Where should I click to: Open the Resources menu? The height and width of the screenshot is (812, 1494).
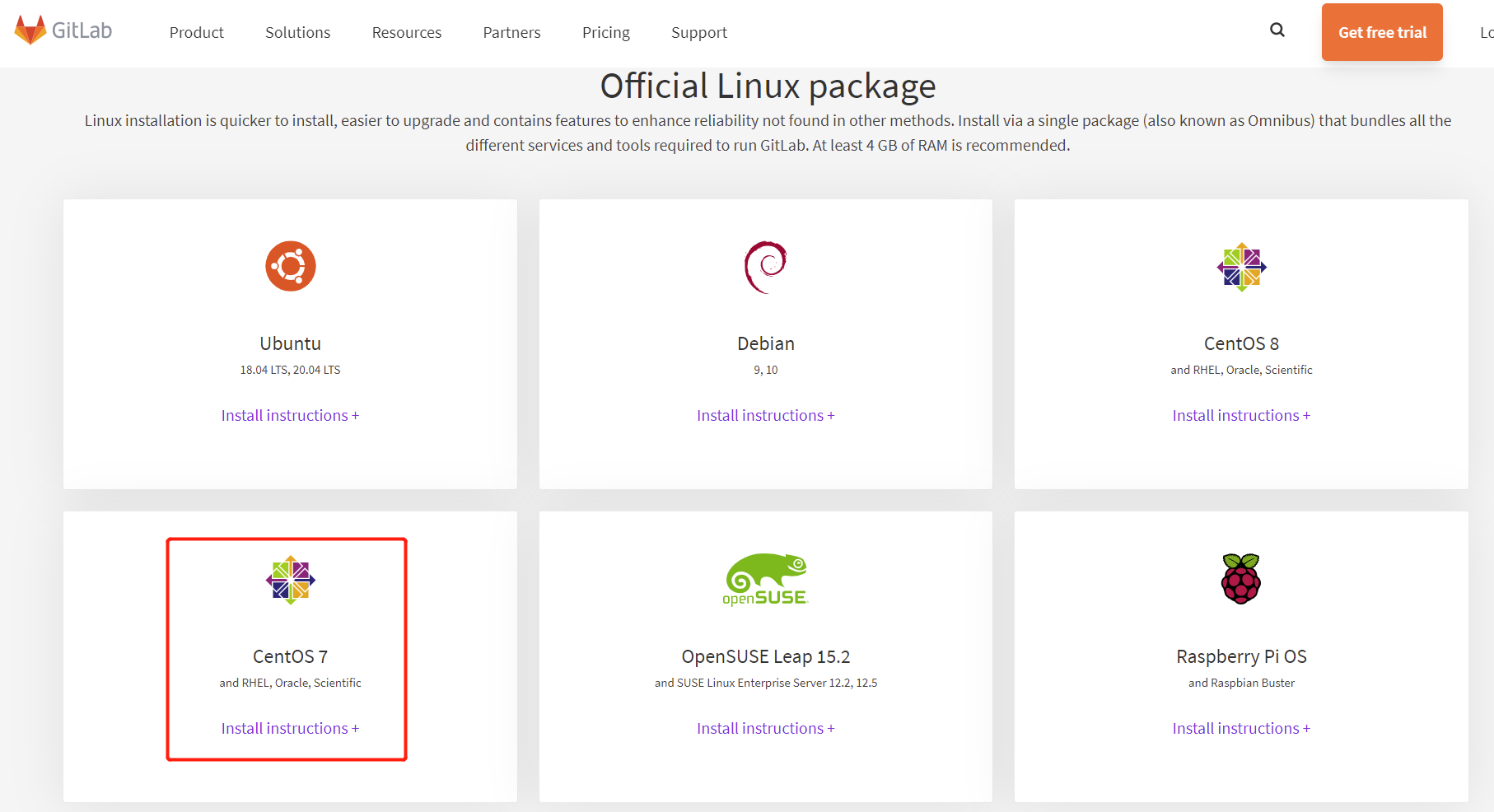click(407, 32)
